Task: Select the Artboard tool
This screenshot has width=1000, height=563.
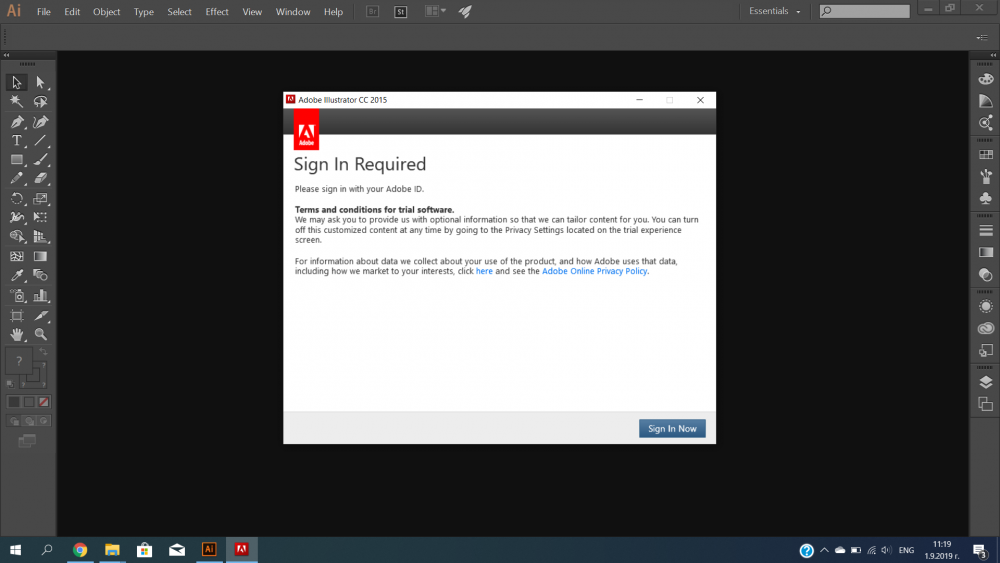Action: pyautogui.click(x=17, y=315)
